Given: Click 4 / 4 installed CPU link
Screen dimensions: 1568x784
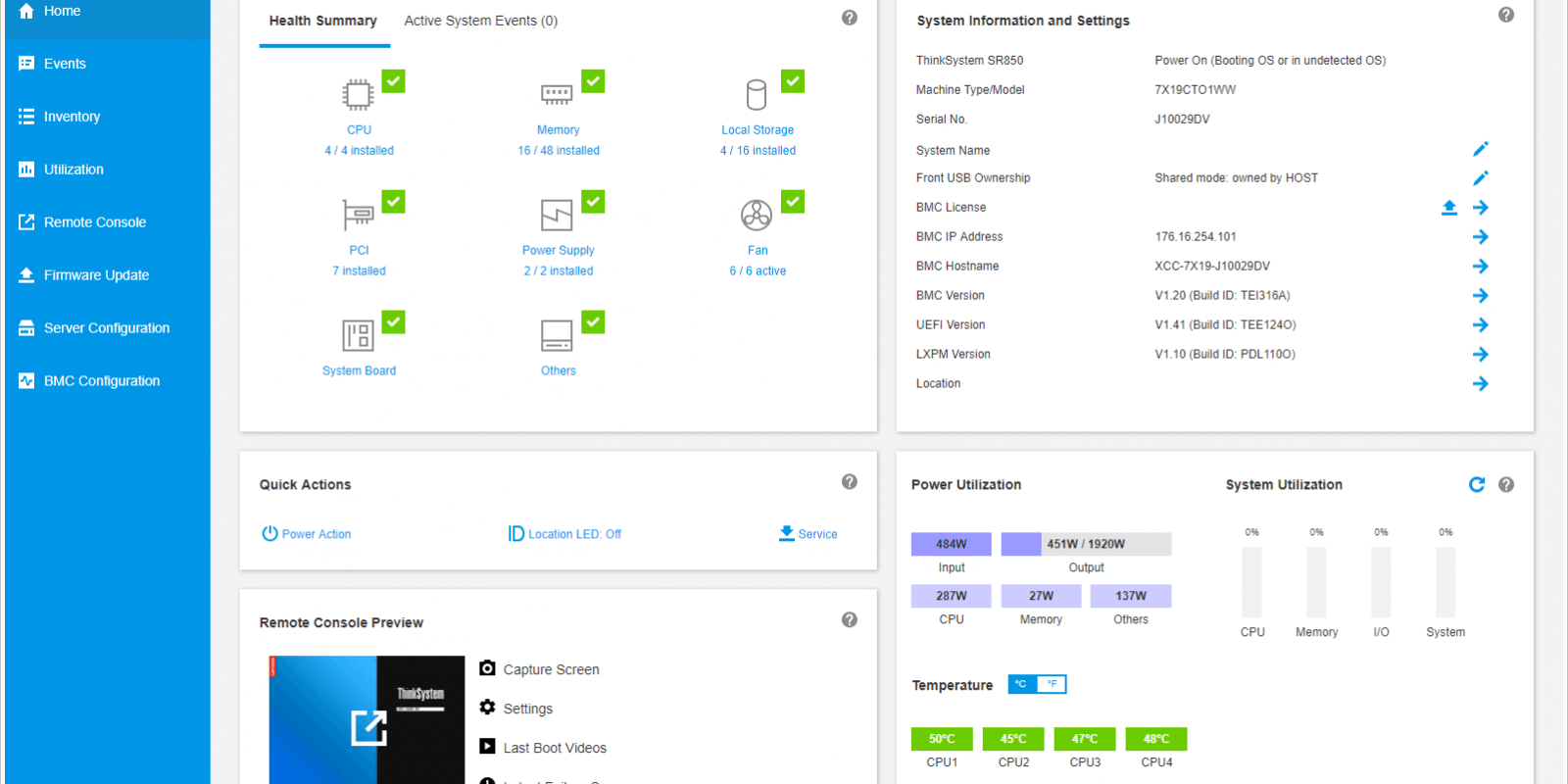Looking at the screenshot, I should point(359,151).
